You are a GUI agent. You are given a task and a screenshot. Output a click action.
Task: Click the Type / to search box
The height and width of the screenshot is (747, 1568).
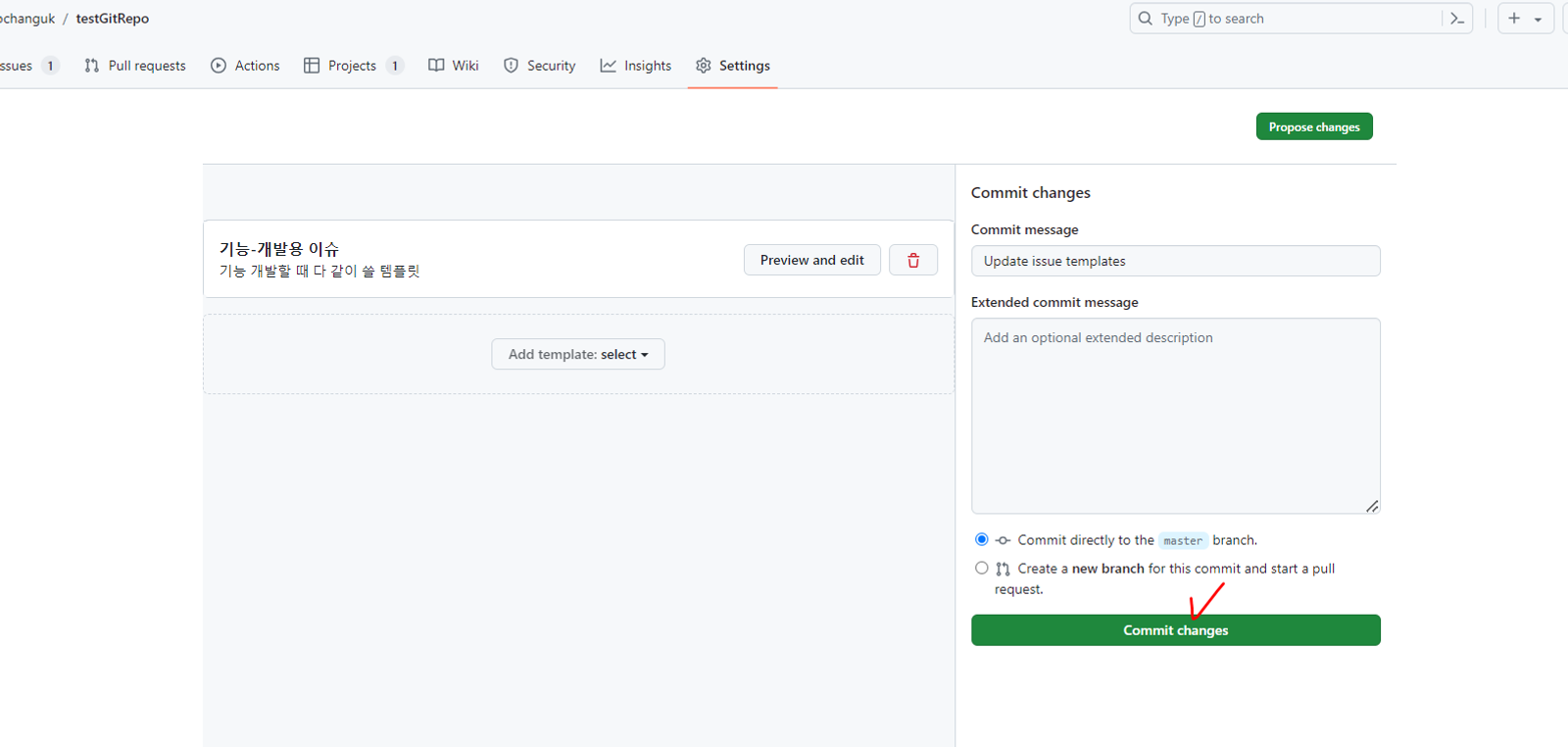click(1300, 19)
